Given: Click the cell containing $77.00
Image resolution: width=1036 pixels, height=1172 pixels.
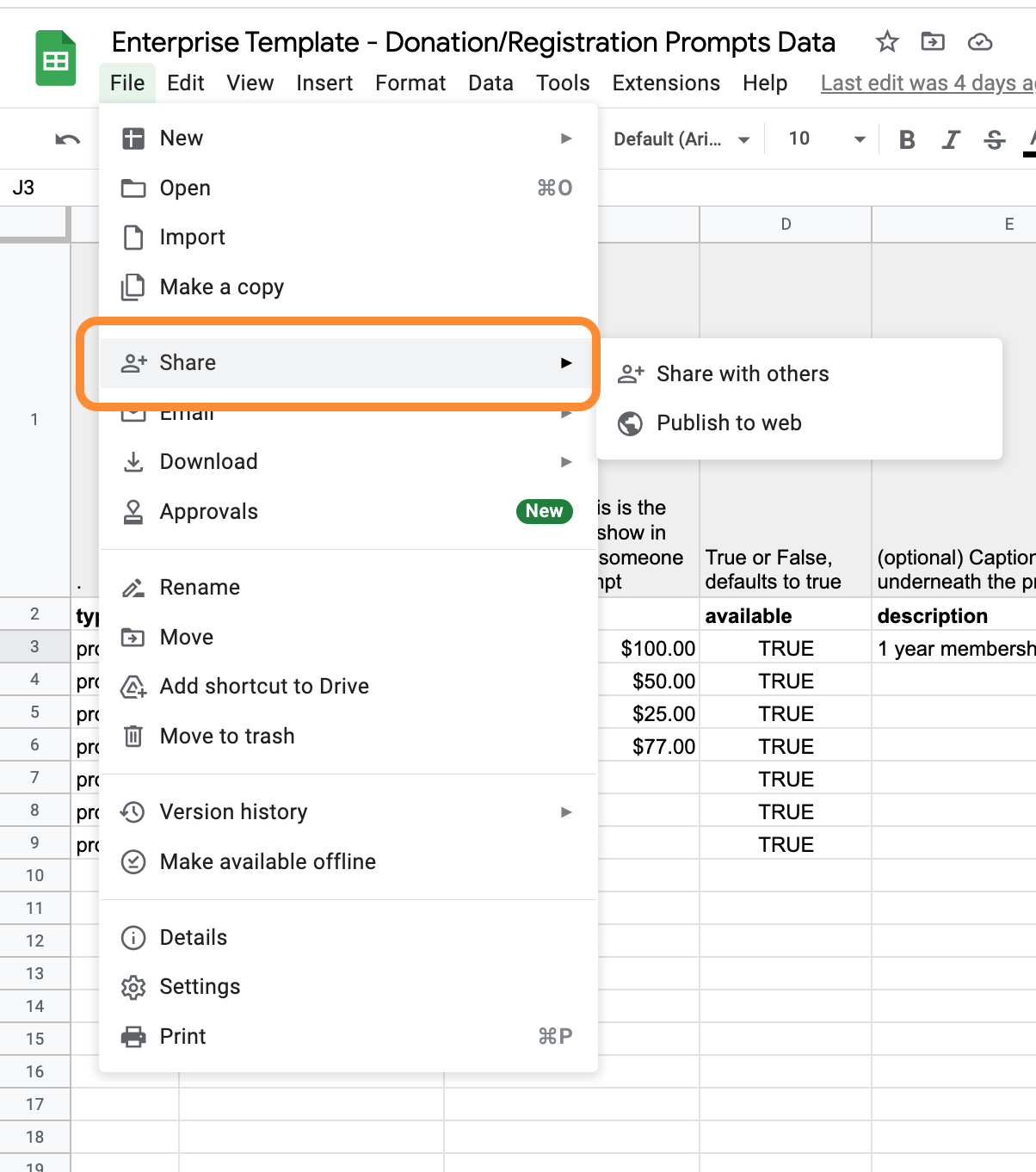Looking at the screenshot, I should click(649, 746).
